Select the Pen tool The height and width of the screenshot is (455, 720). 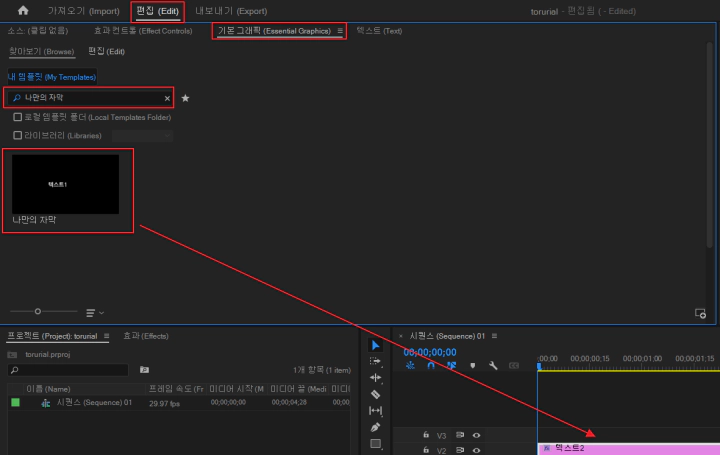(375, 427)
